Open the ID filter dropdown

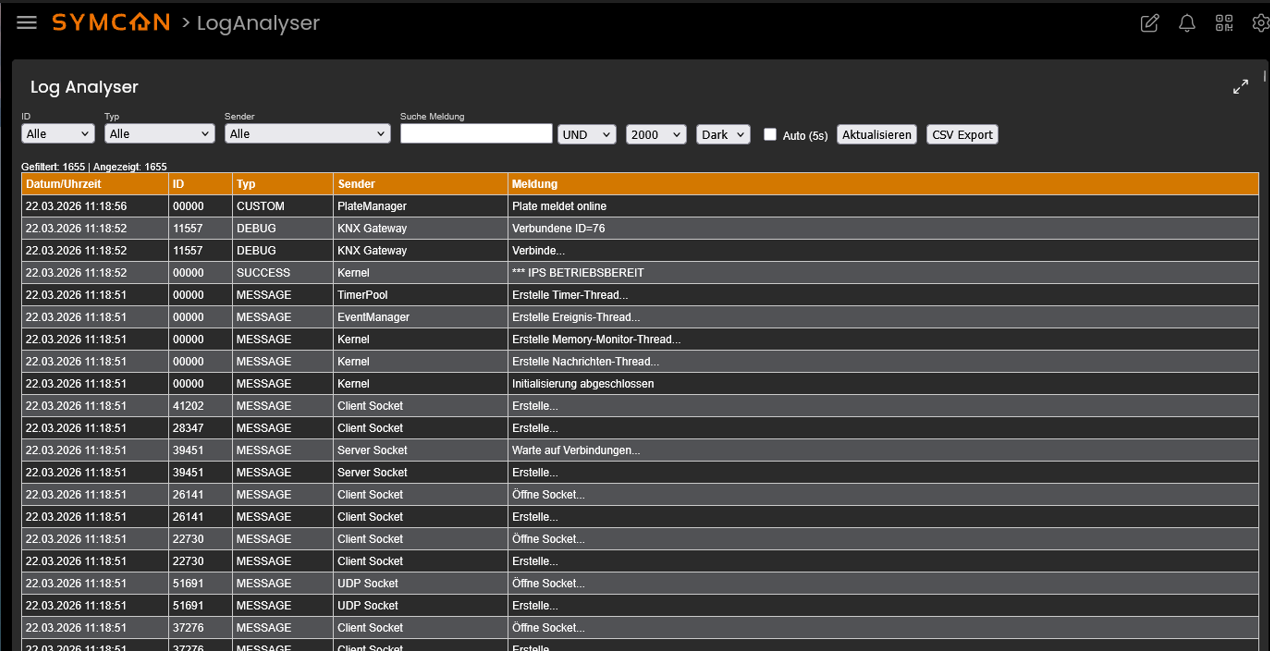[58, 134]
